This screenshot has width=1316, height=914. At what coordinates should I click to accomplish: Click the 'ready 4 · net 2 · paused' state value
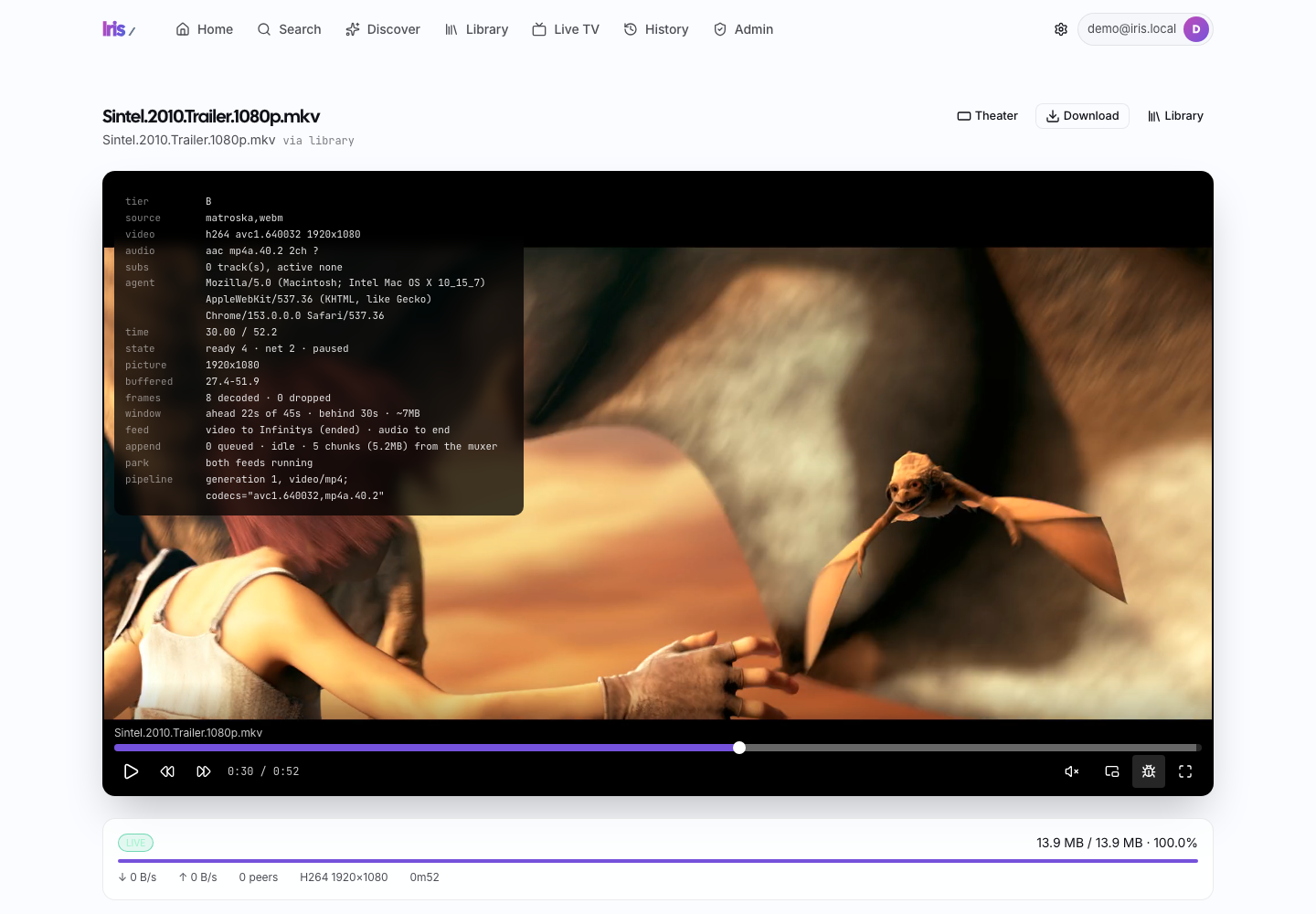pos(277,349)
